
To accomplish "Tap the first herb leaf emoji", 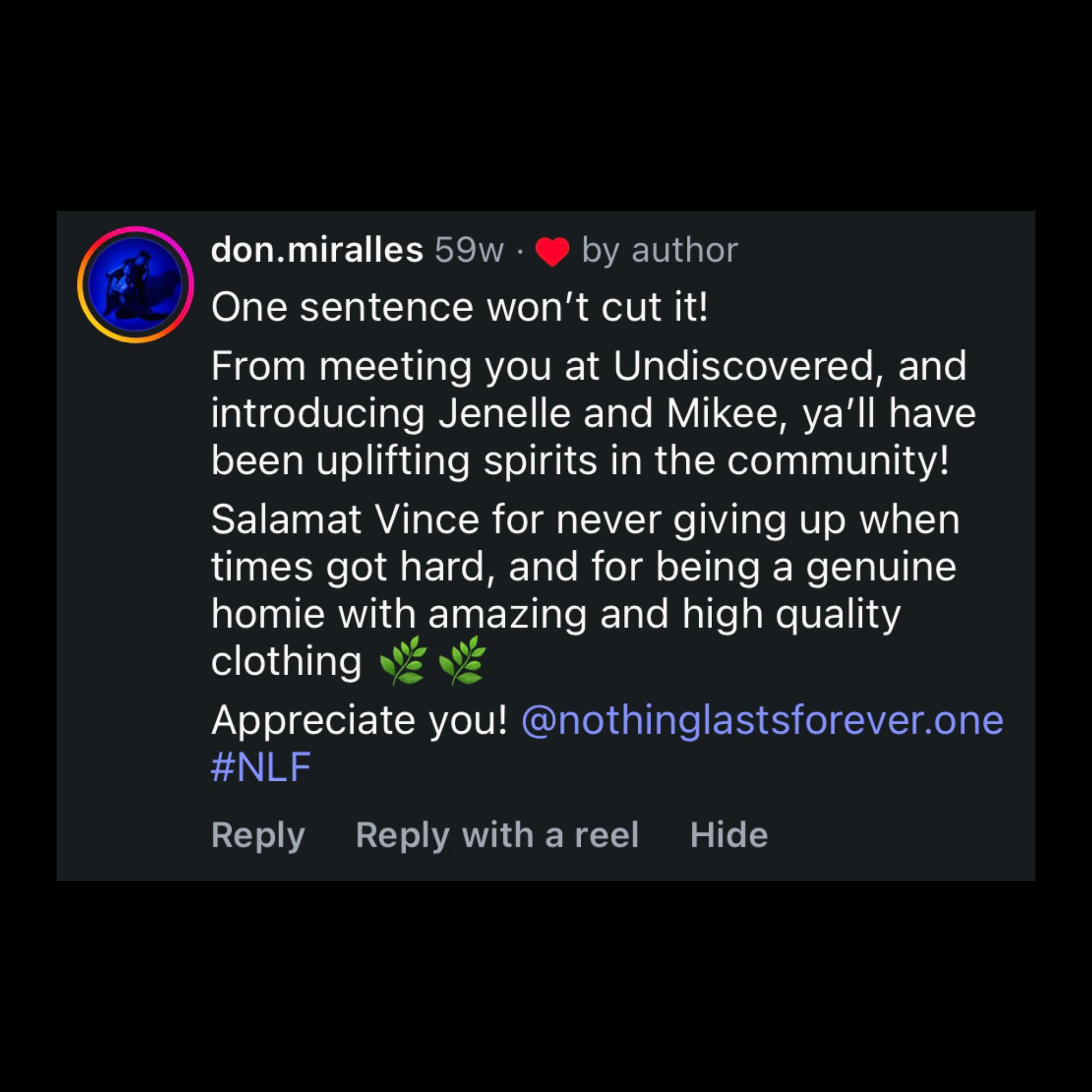I will pos(403,661).
